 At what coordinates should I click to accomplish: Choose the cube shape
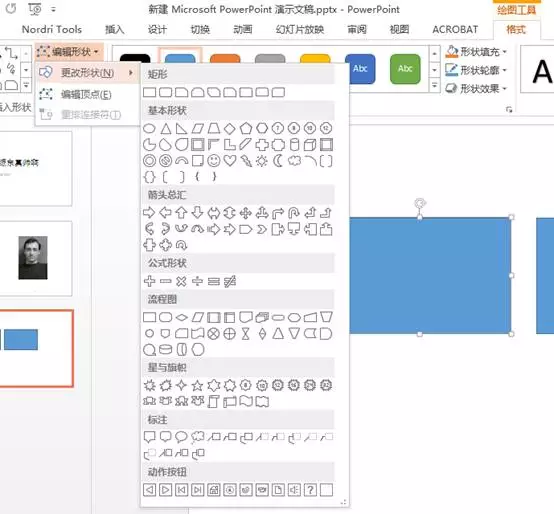[310, 144]
